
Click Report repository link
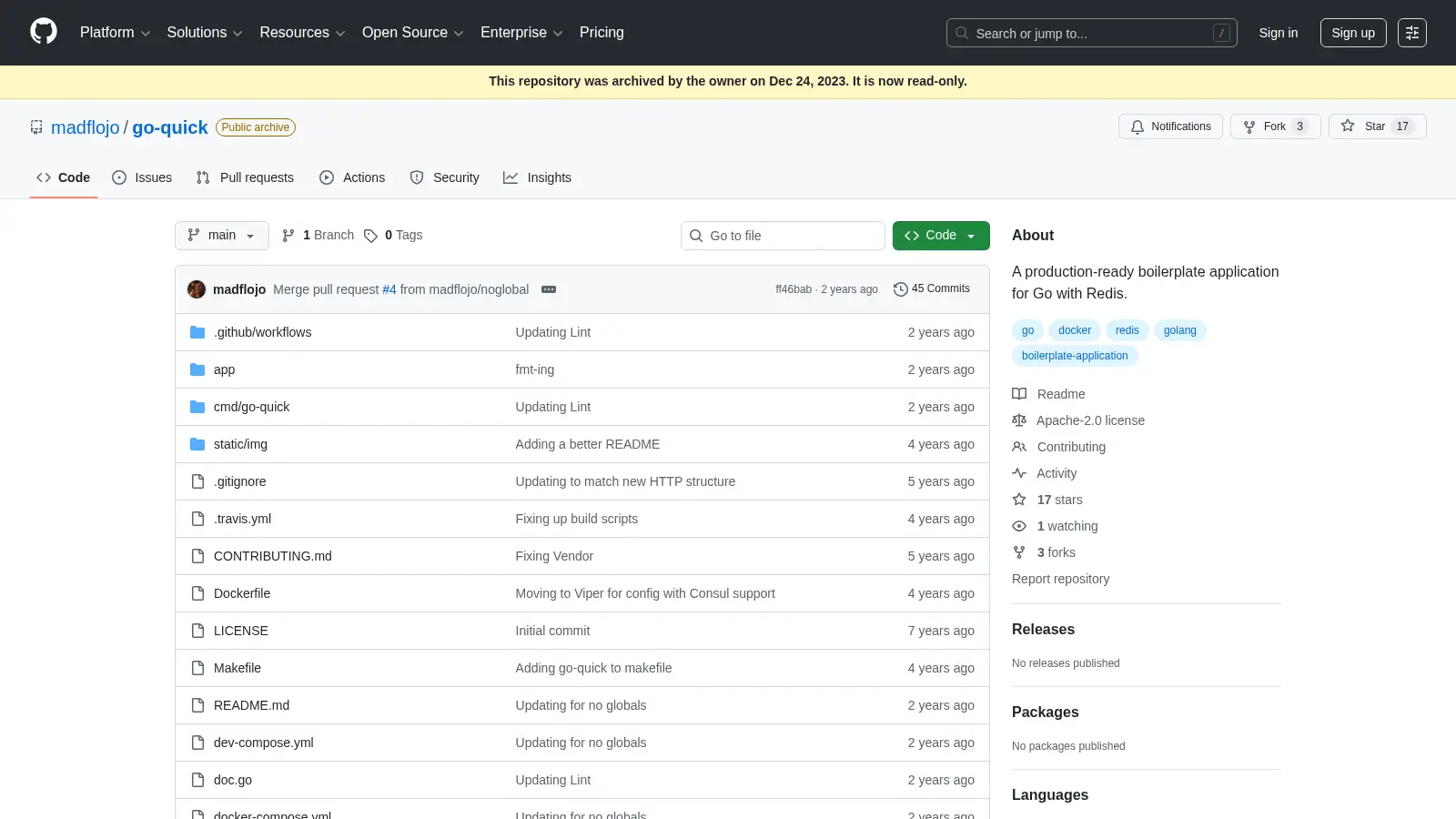[1060, 579]
